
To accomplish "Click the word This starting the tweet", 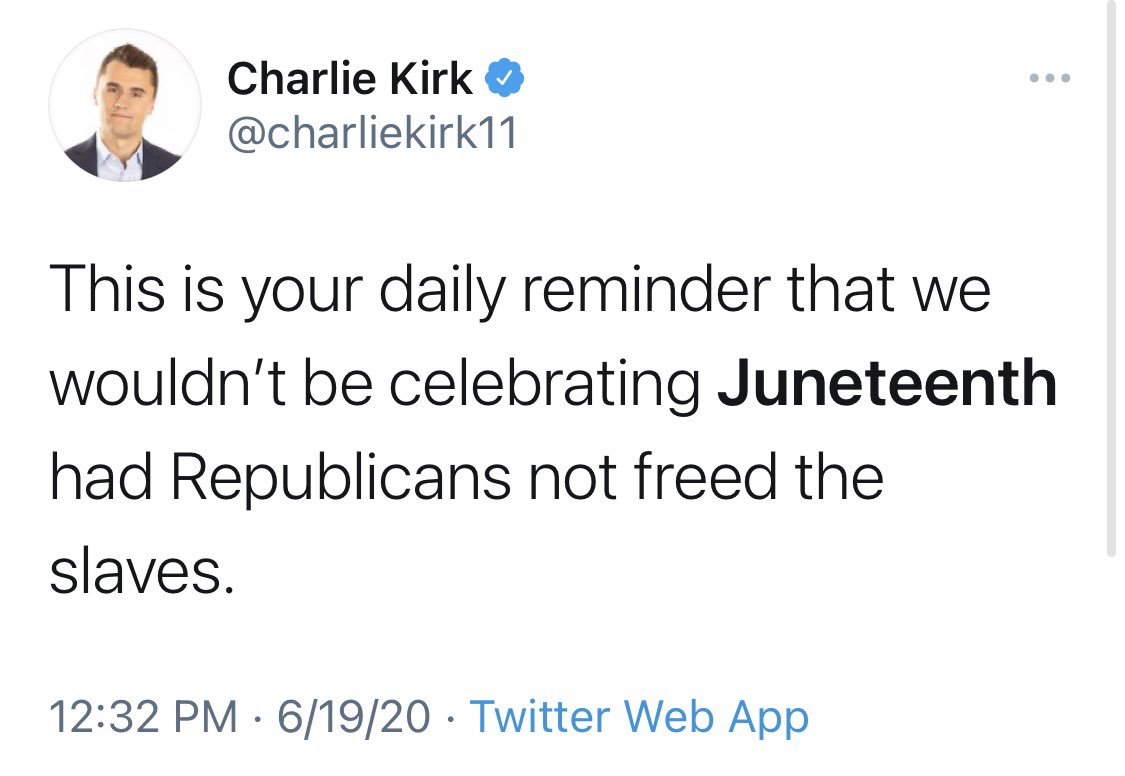I will tap(108, 288).
